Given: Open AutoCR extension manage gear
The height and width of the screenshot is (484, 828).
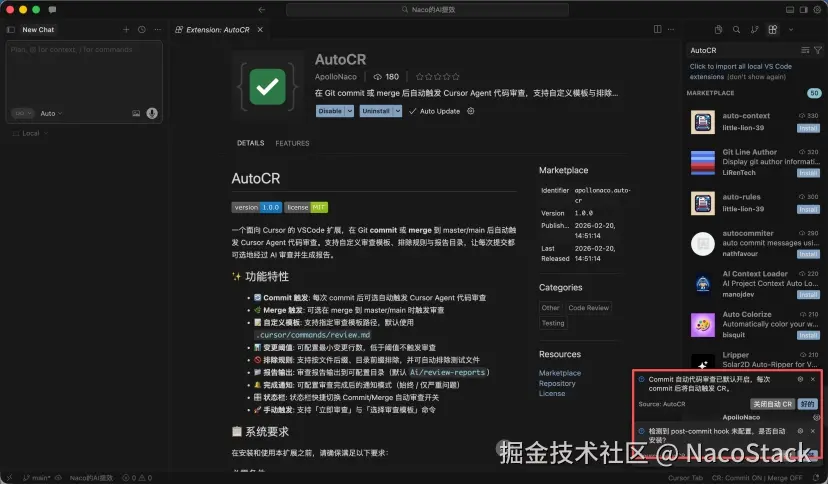Looking at the screenshot, I should coord(471,111).
